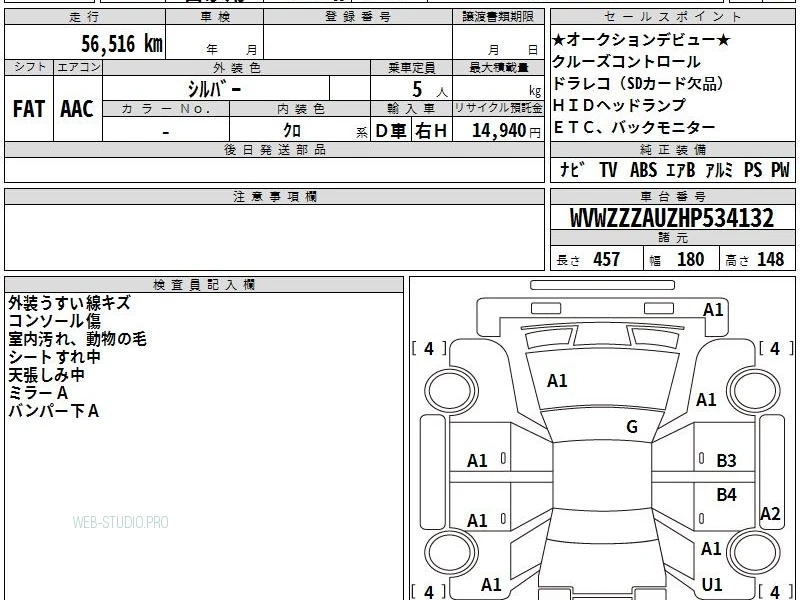Click the ナビ equipment item
This screenshot has width=800, height=600.
[571, 169]
